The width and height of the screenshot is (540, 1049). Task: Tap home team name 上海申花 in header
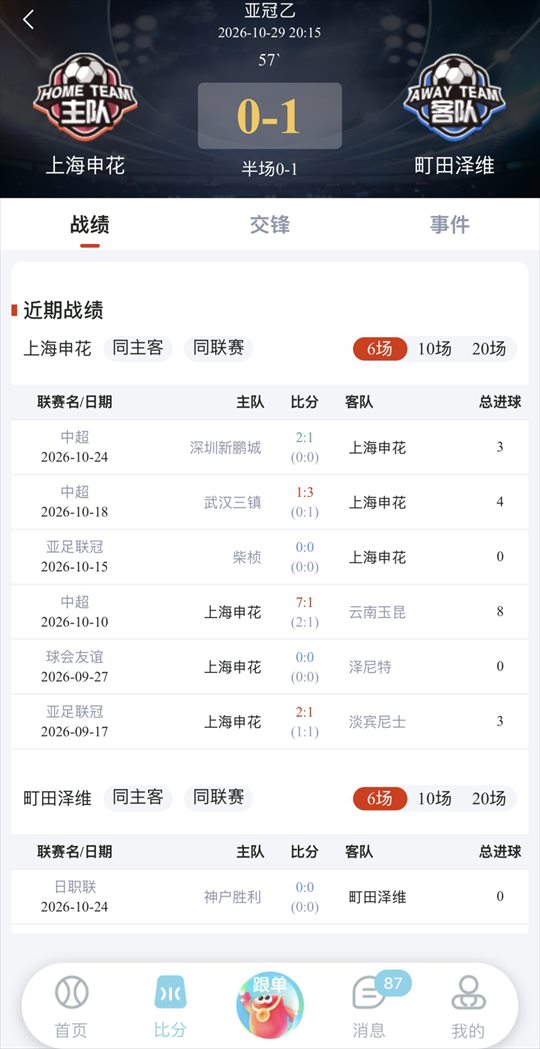85,165
